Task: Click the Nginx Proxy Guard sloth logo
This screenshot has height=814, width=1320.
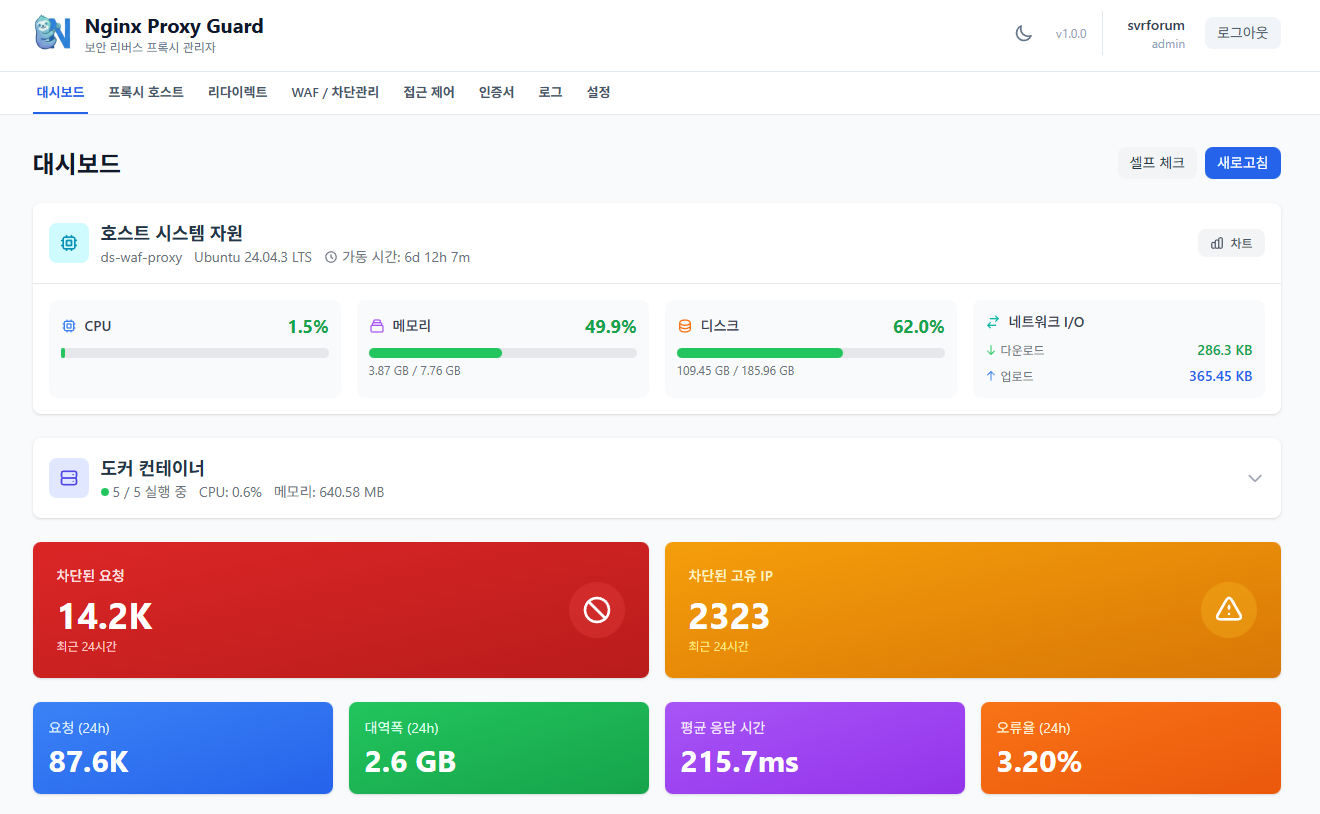Action: click(53, 33)
